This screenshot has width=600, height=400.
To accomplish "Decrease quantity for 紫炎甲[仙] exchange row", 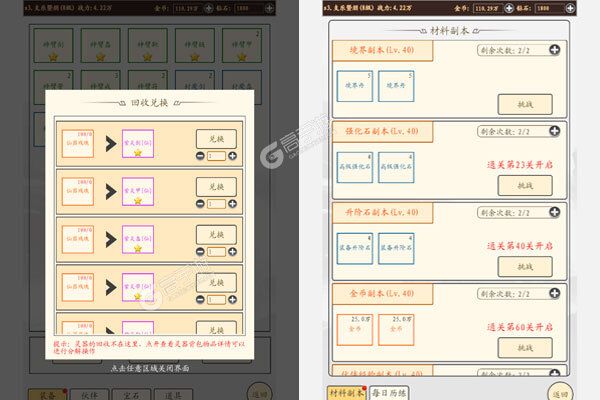I will (x=200, y=204).
